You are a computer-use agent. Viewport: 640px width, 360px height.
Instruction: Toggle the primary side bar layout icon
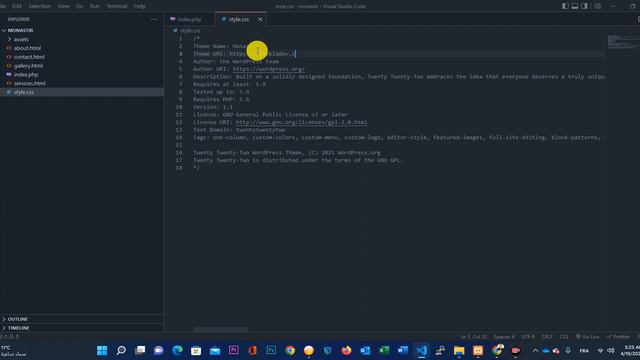pos(565,6)
